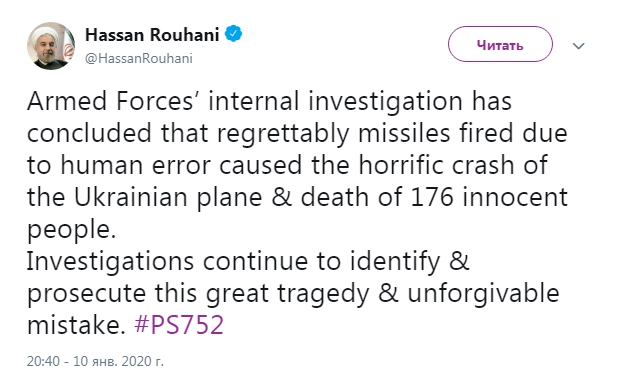The image size is (622, 371).
Task: Click the blue verified badge icon
Action: click(x=234, y=34)
